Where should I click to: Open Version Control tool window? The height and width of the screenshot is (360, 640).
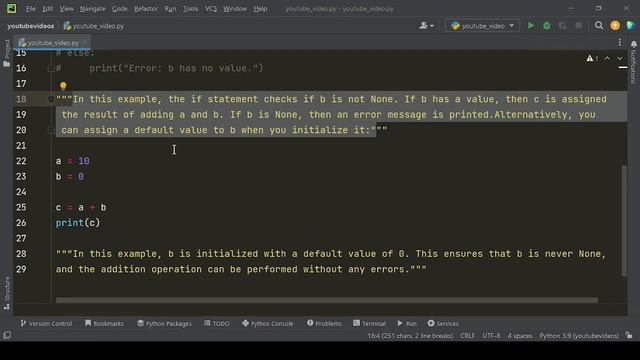(46, 323)
